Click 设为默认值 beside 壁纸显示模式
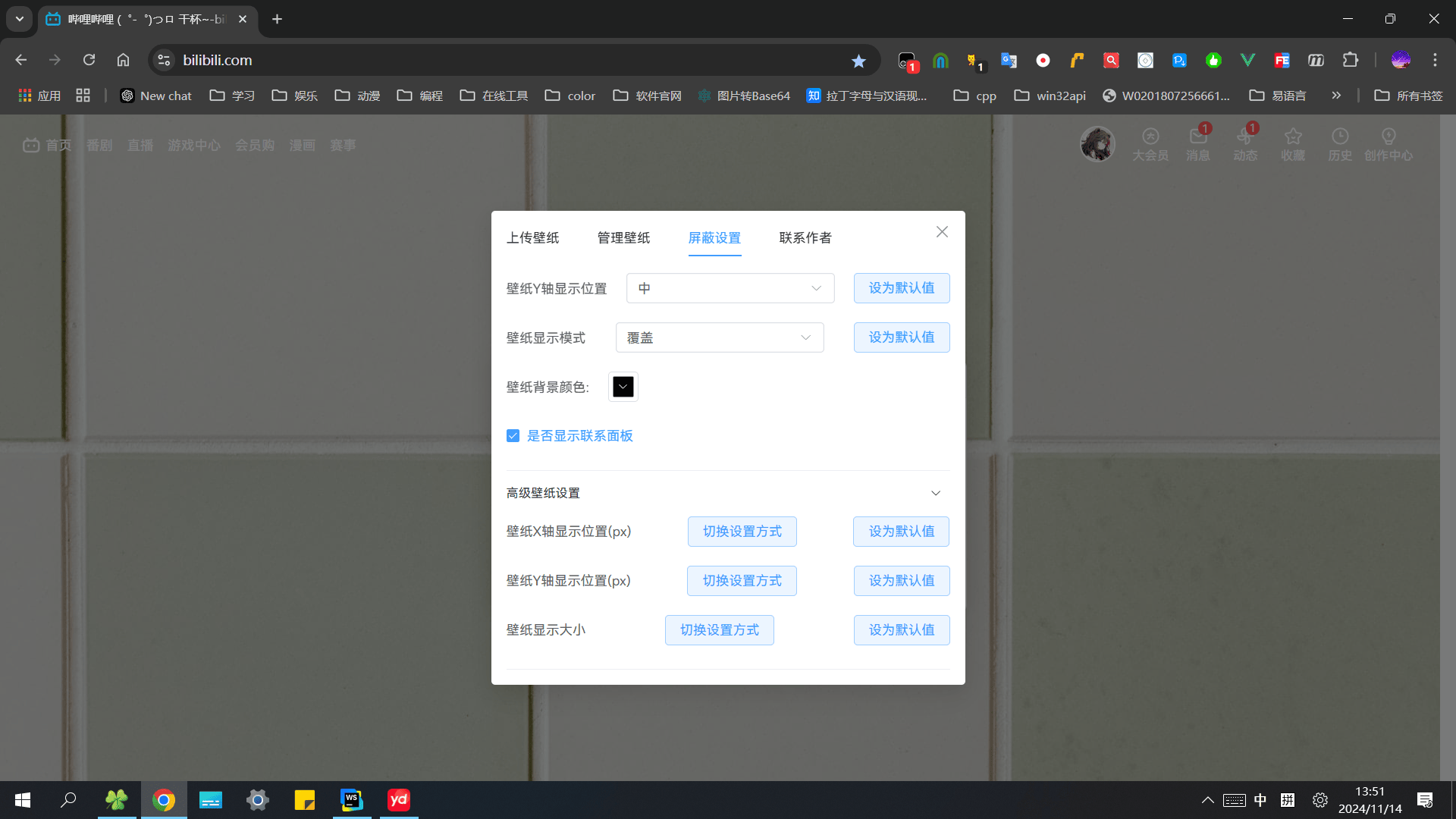 (901, 337)
